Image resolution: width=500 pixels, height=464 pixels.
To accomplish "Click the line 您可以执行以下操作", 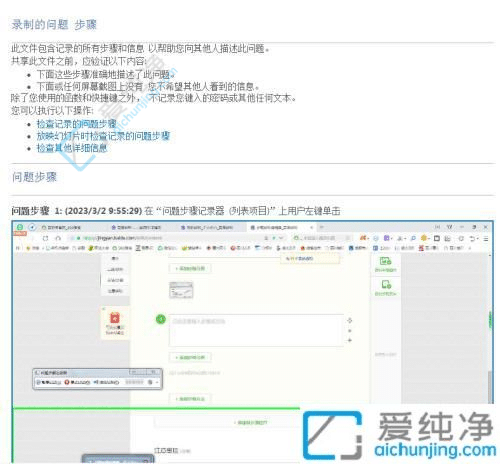I will pos(52,110).
